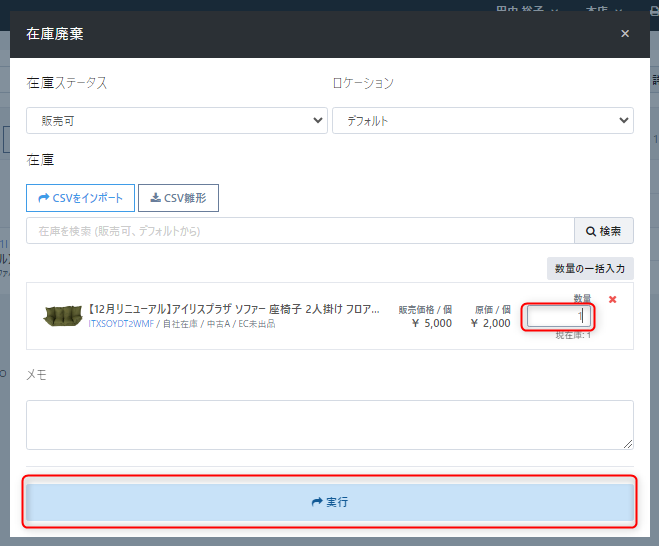This screenshot has width=659, height=546.
Task: Click 数量の一括入力 button
Action: pos(590,269)
